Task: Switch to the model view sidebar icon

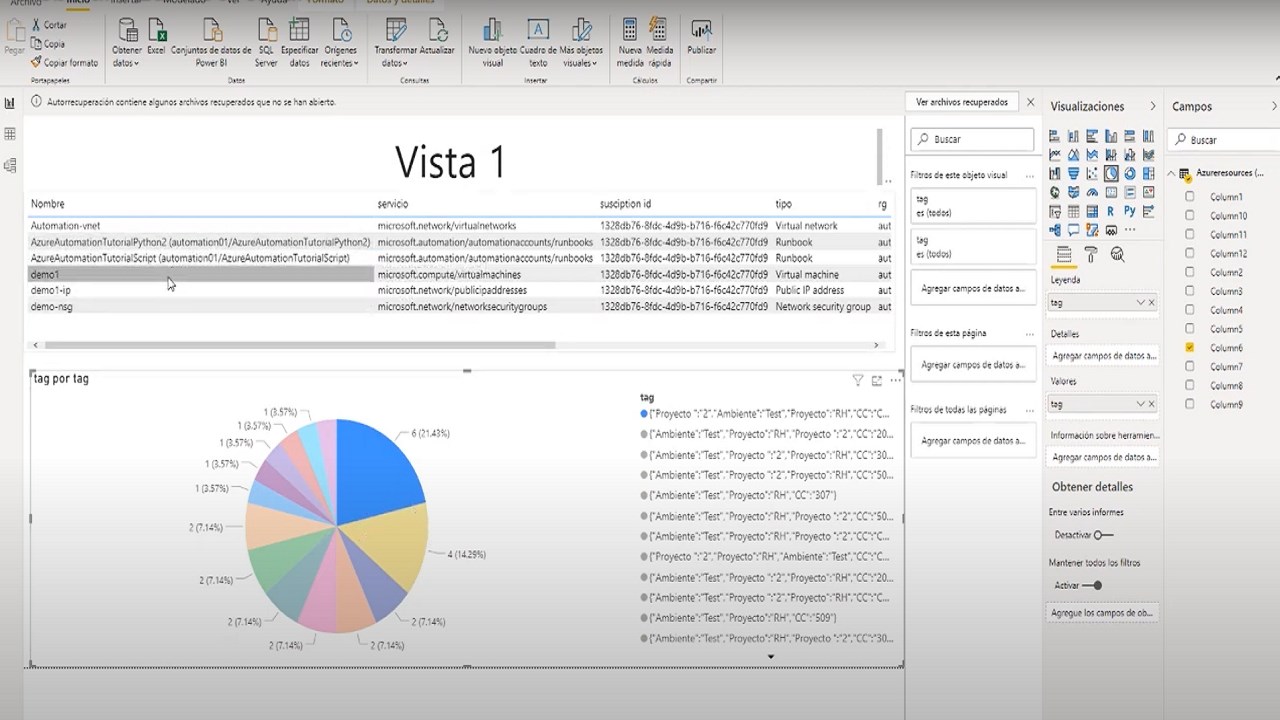Action: coord(10,165)
